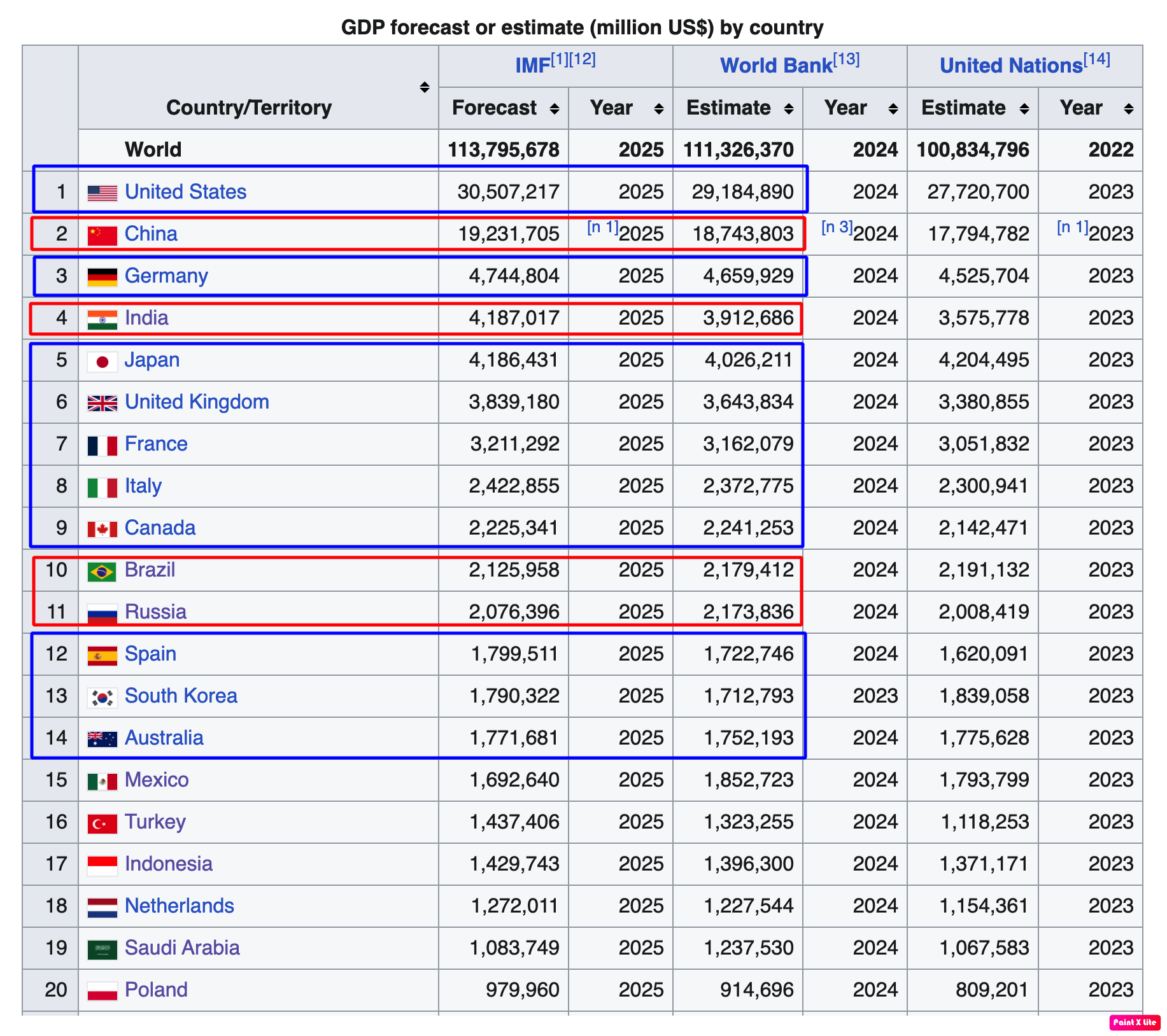Click the Japan flag icon
Image resolution: width=1167 pixels, height=1036 pixels.
pyautogui.click(x=102, y=361)
